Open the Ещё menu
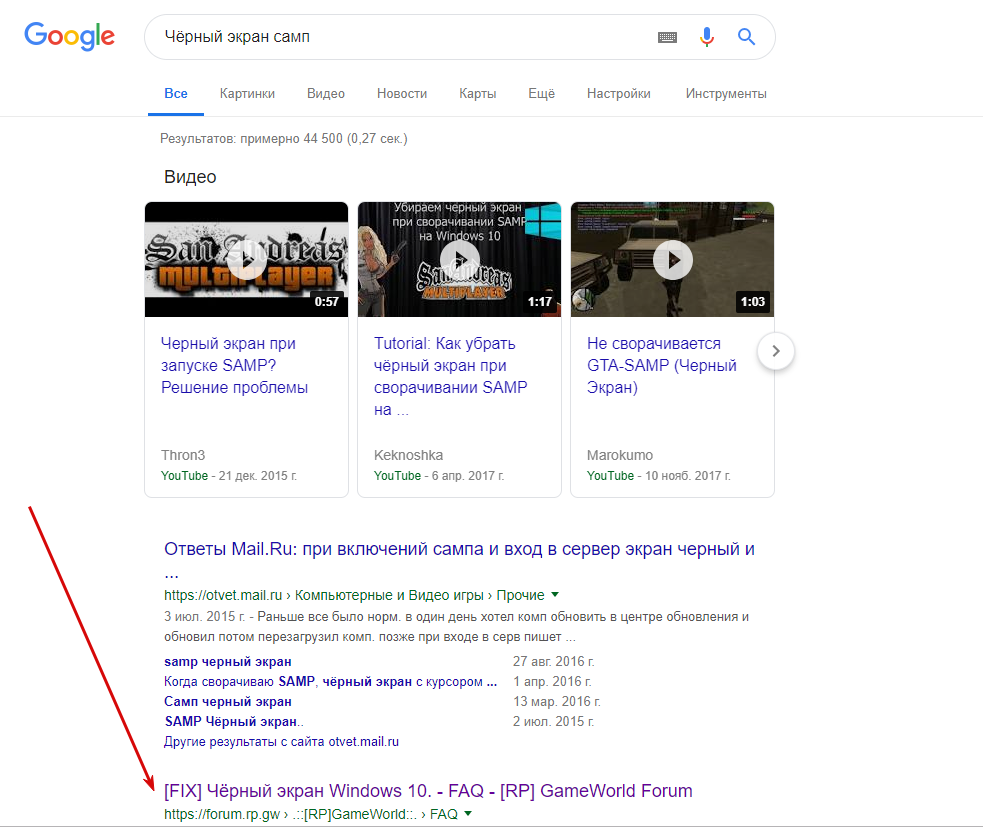The image size is (983, 831). click(x=542, y=94)
